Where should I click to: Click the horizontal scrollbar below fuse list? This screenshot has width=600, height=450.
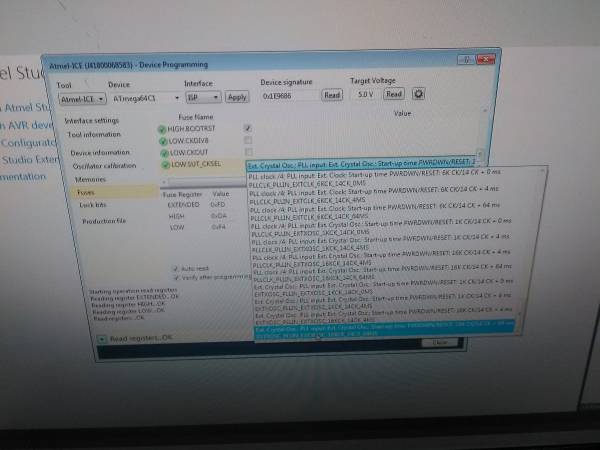pyautogui.click(x=205, y=182)
